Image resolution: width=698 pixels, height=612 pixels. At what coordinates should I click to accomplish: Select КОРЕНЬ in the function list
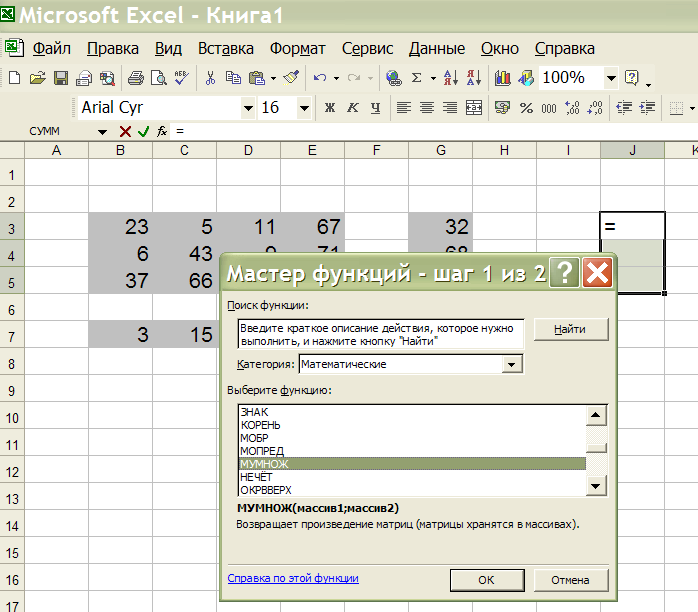(412, 425)
